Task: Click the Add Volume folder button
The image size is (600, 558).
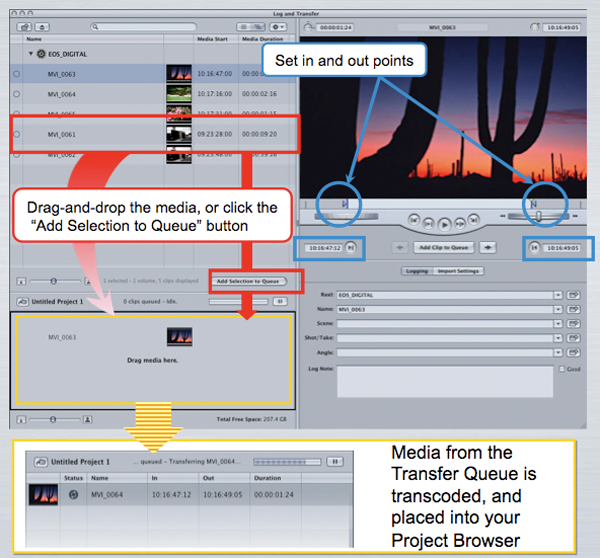Action: tap(24, 27)
